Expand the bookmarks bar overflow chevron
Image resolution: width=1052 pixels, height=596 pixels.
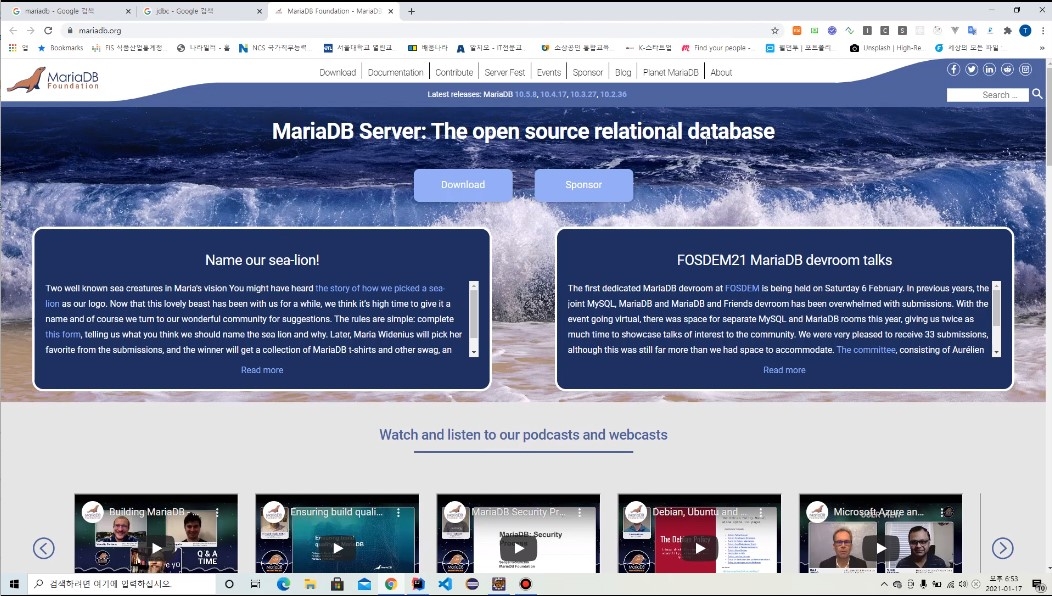1042,48
